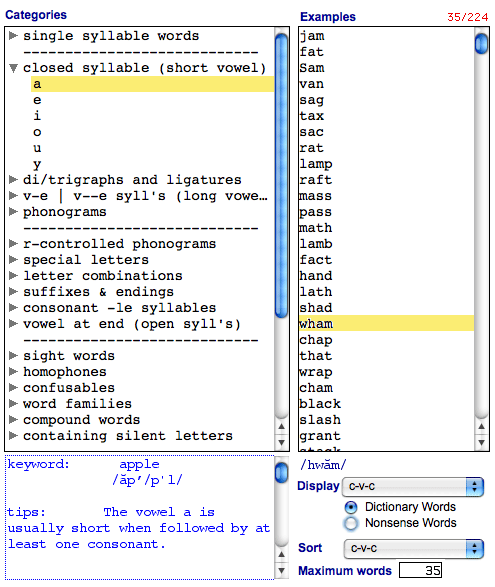Expand the v-e long vowel syllables category
The width and height of the screenshot is (495, 587).
pos(13,196)
